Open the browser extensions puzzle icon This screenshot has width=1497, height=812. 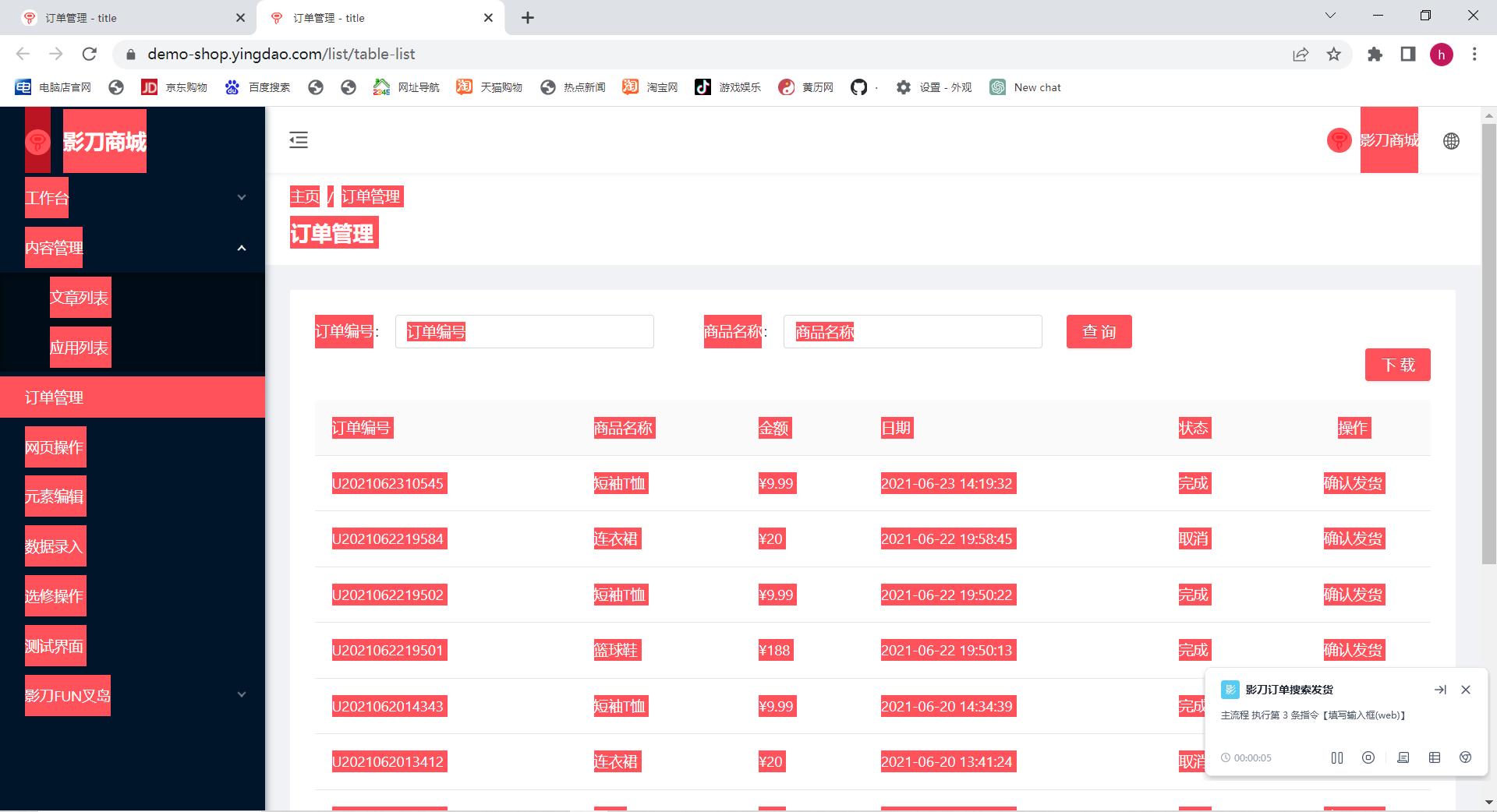point(1375,54)
